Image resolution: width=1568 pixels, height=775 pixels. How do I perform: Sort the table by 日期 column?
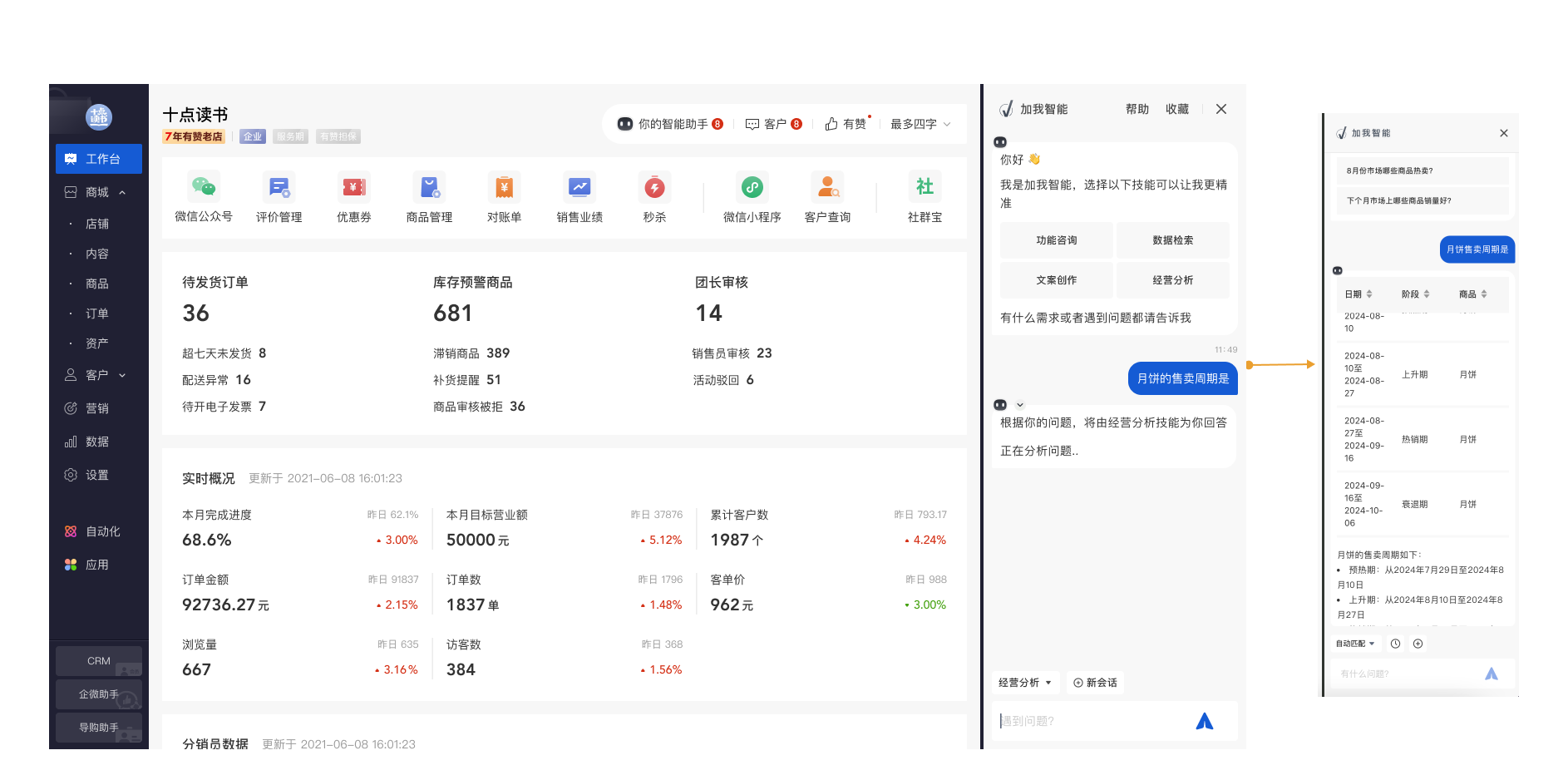1358,294
